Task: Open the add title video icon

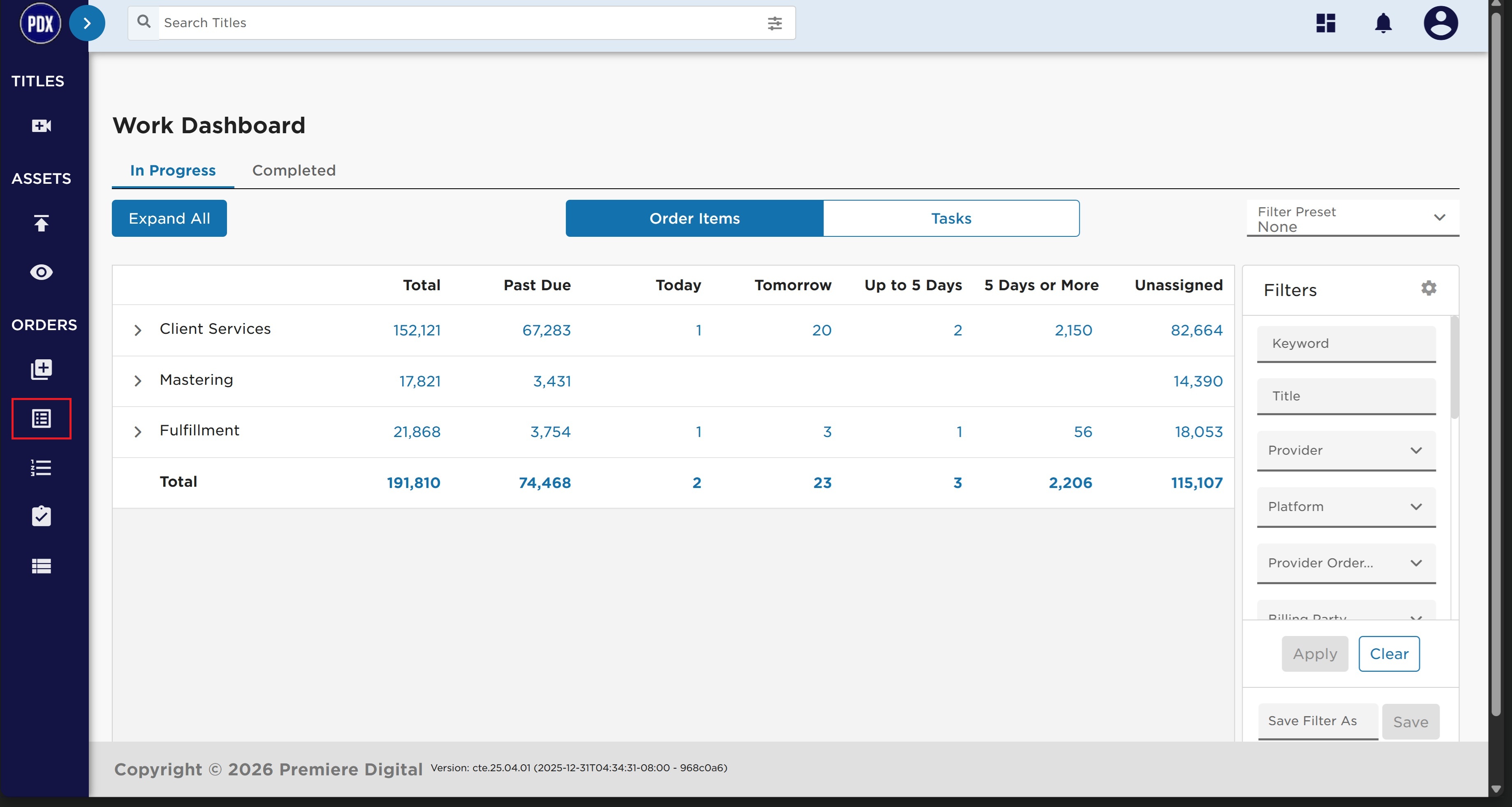Action: point(41,126)
